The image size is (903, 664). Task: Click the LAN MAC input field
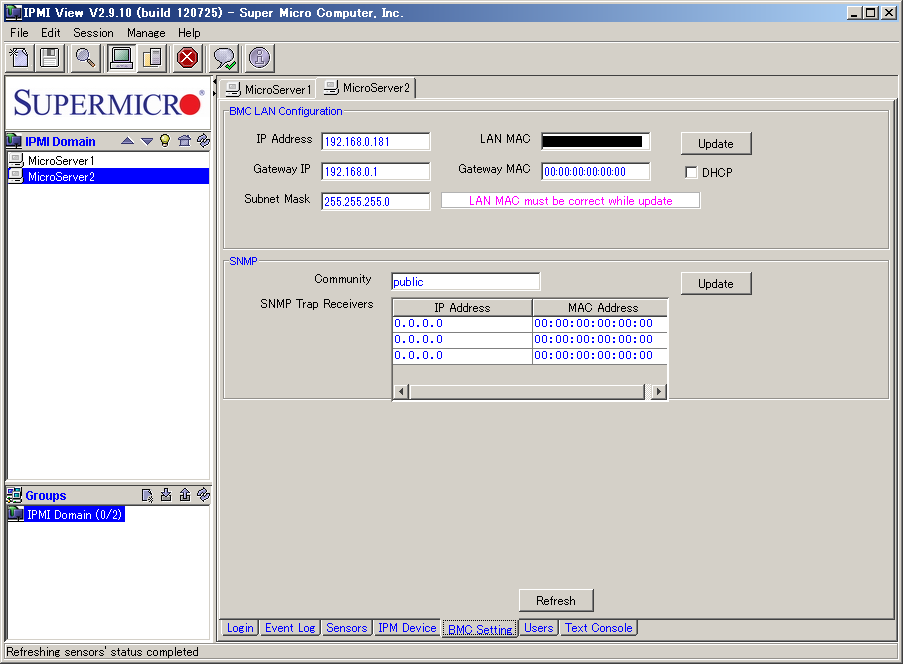[x=595, y=142]
